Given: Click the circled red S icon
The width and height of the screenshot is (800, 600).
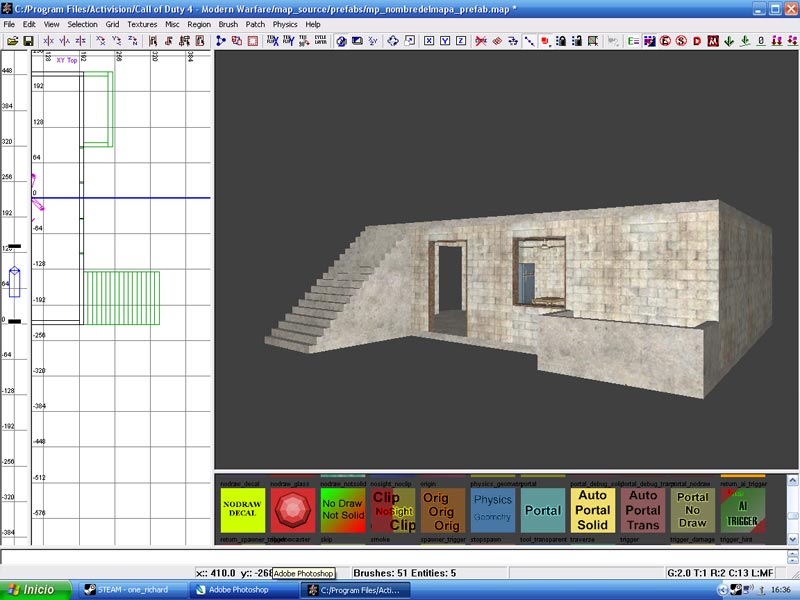Looking at the screenshot, I should [x=681, y=41].
